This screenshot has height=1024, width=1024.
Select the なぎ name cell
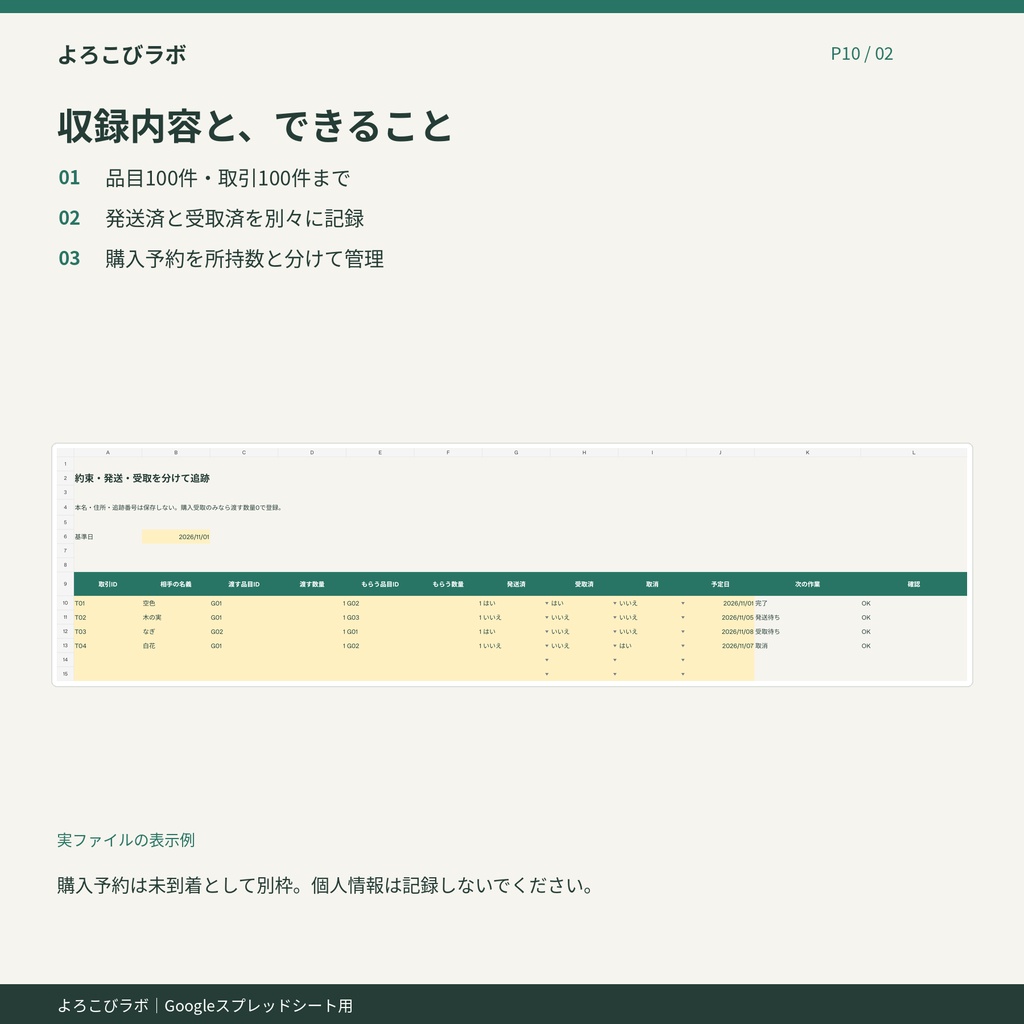176,632
